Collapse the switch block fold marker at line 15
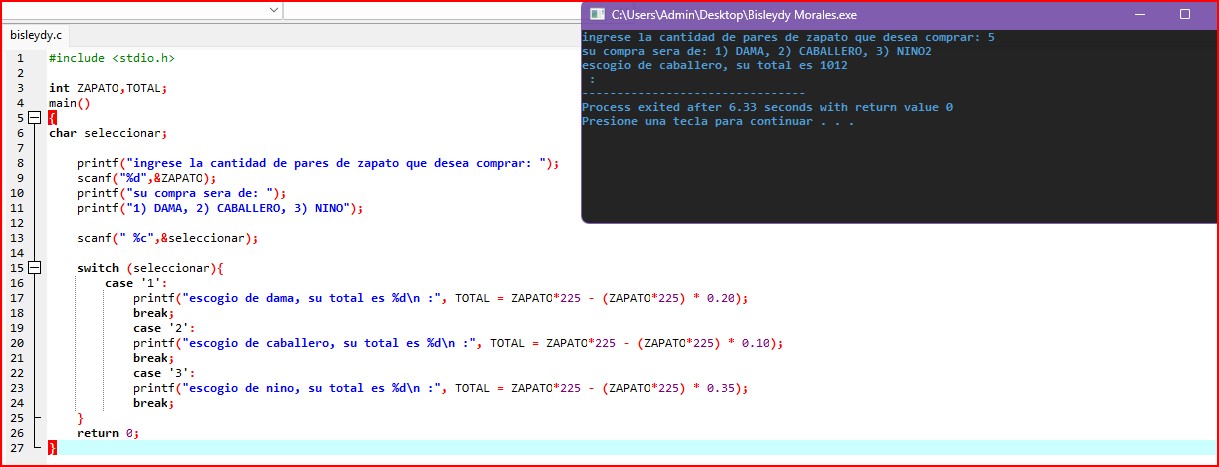Image resolution: width=1219 pixels, height=467 pixels. click(x=36, y=268)
